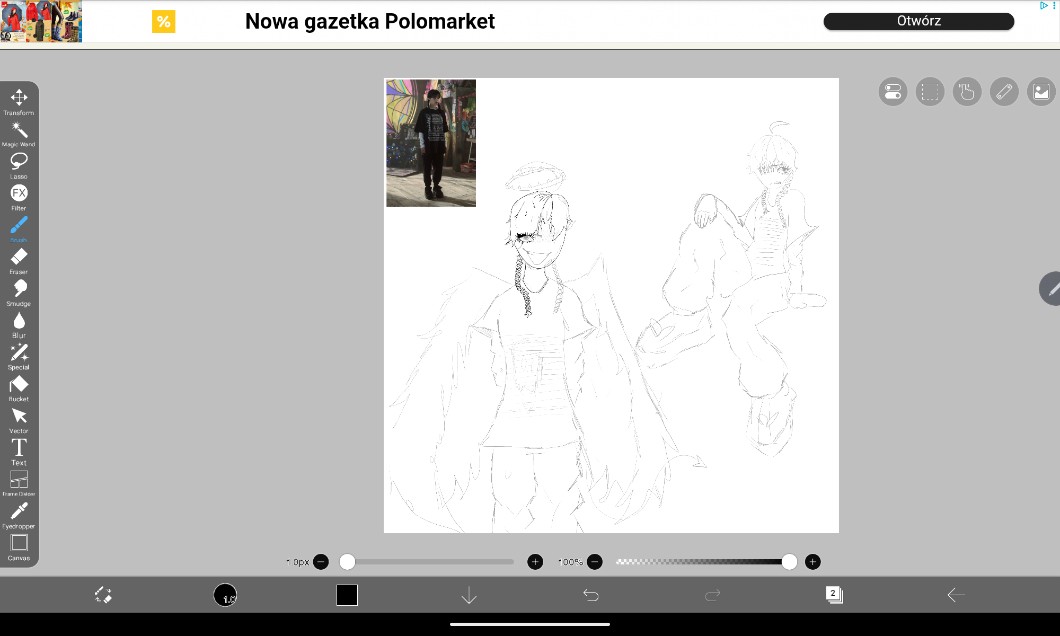Click the Otwórz ad button

[918, 21]
